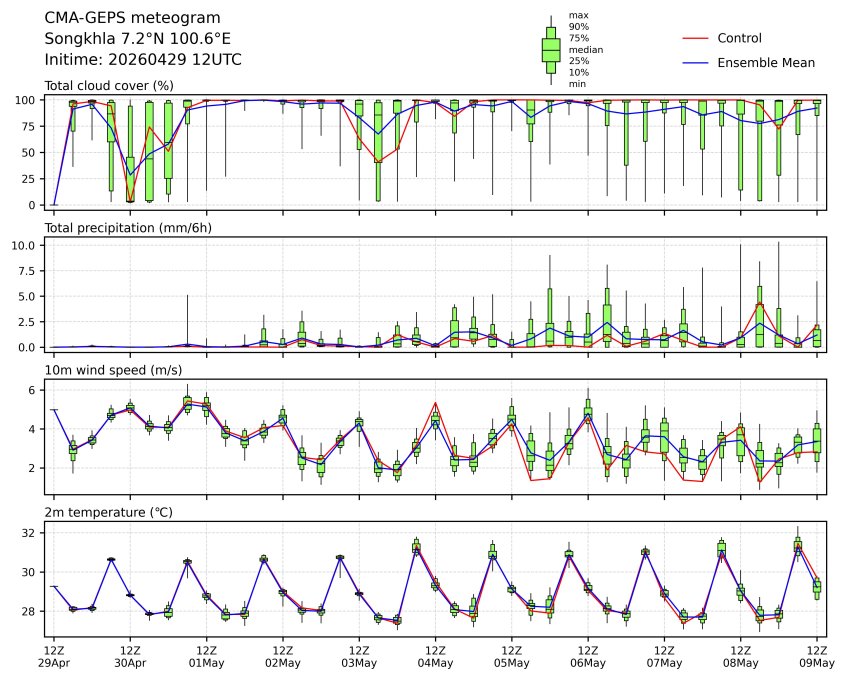Click the Songkhla 7.2°N 100.6°E location text

(138, 39)
